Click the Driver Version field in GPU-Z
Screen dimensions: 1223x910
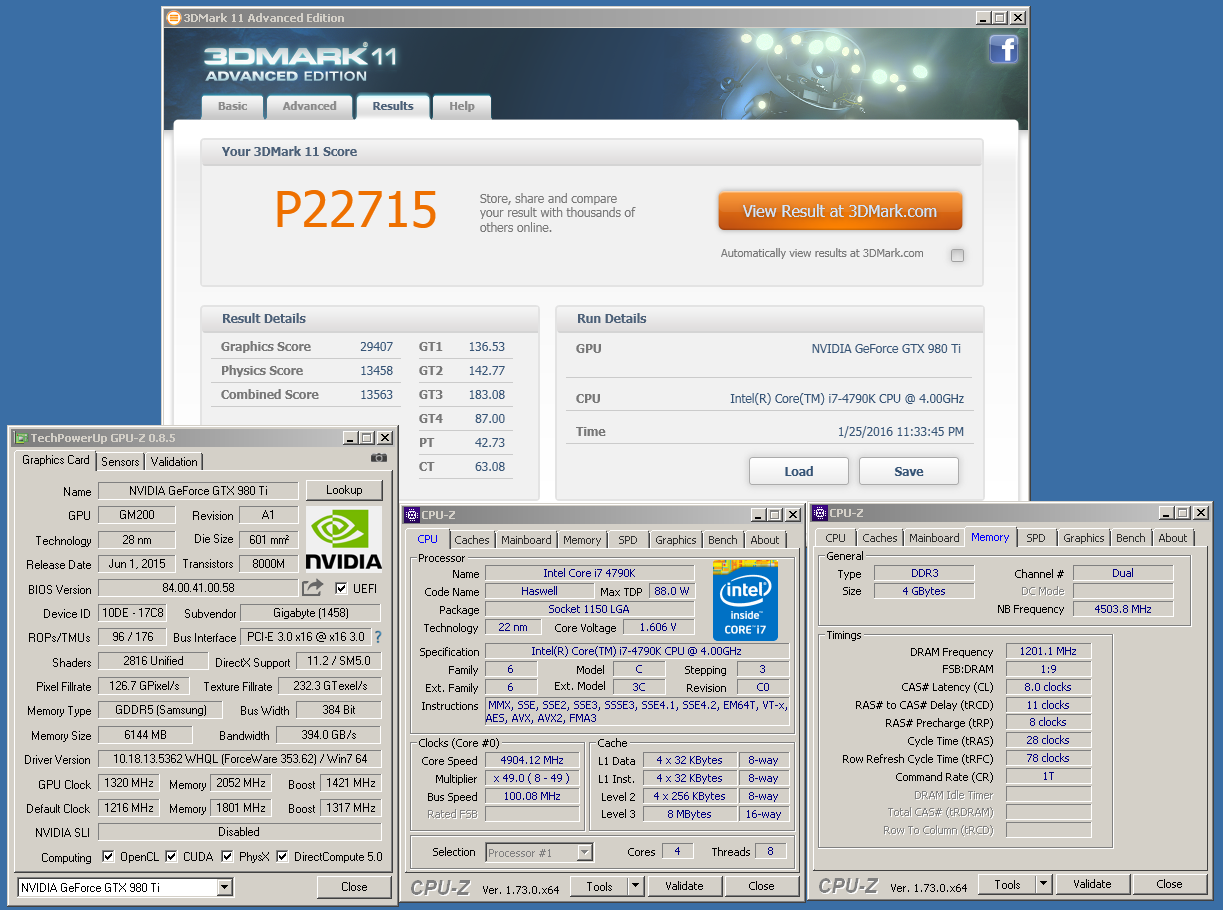click(239, 759)
